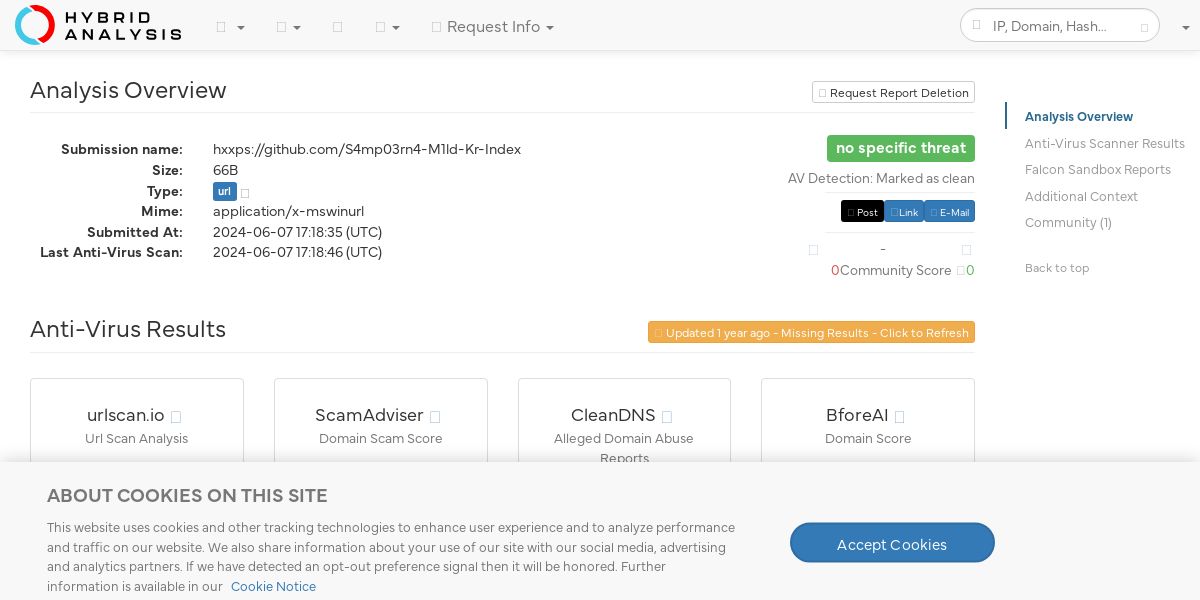This screenshot has width=1200, height=600.
Task: Click the external link icon beside urlscan.io
Action: (176, 417)
